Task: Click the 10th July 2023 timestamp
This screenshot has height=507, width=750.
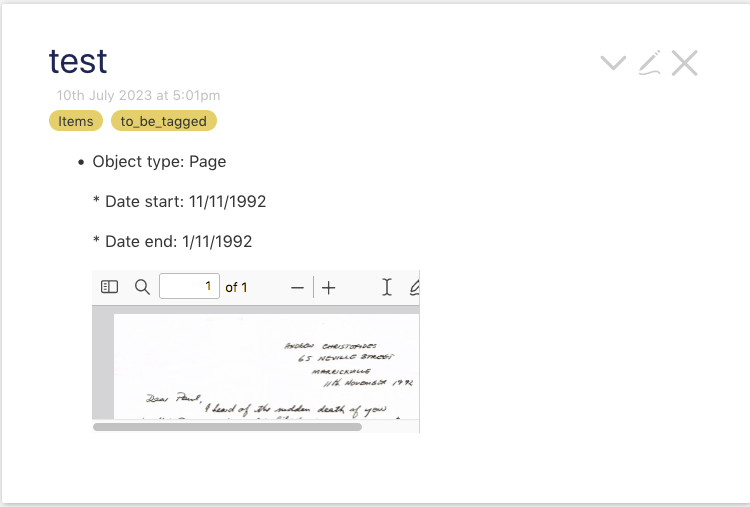Action: [x=138, y=96]
